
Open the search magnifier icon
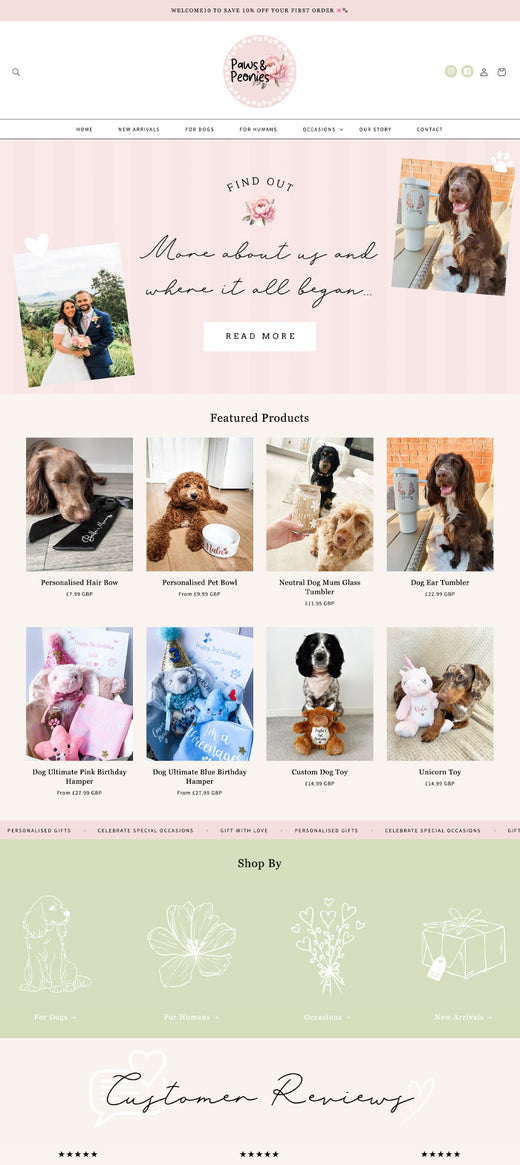click(x=16, y=72)
